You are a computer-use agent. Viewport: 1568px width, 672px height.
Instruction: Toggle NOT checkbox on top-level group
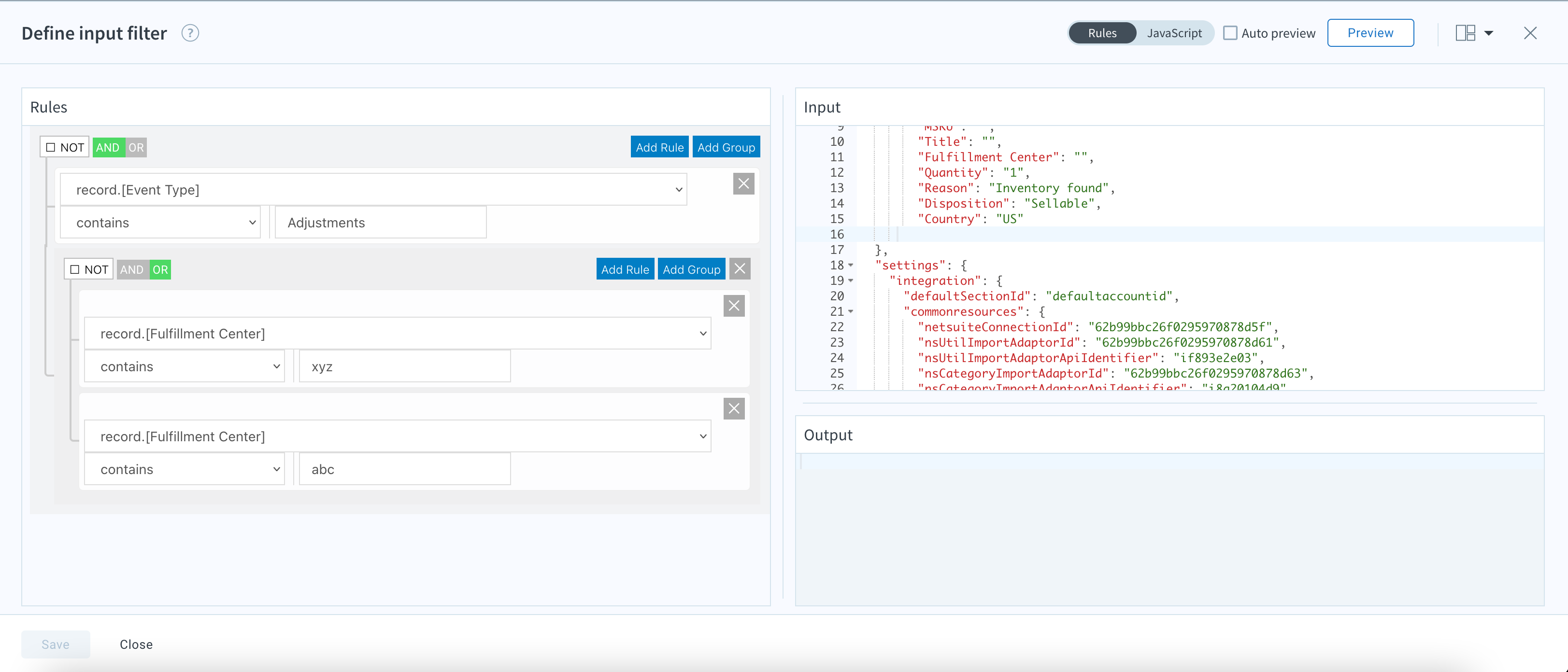[x=51, y=147]
